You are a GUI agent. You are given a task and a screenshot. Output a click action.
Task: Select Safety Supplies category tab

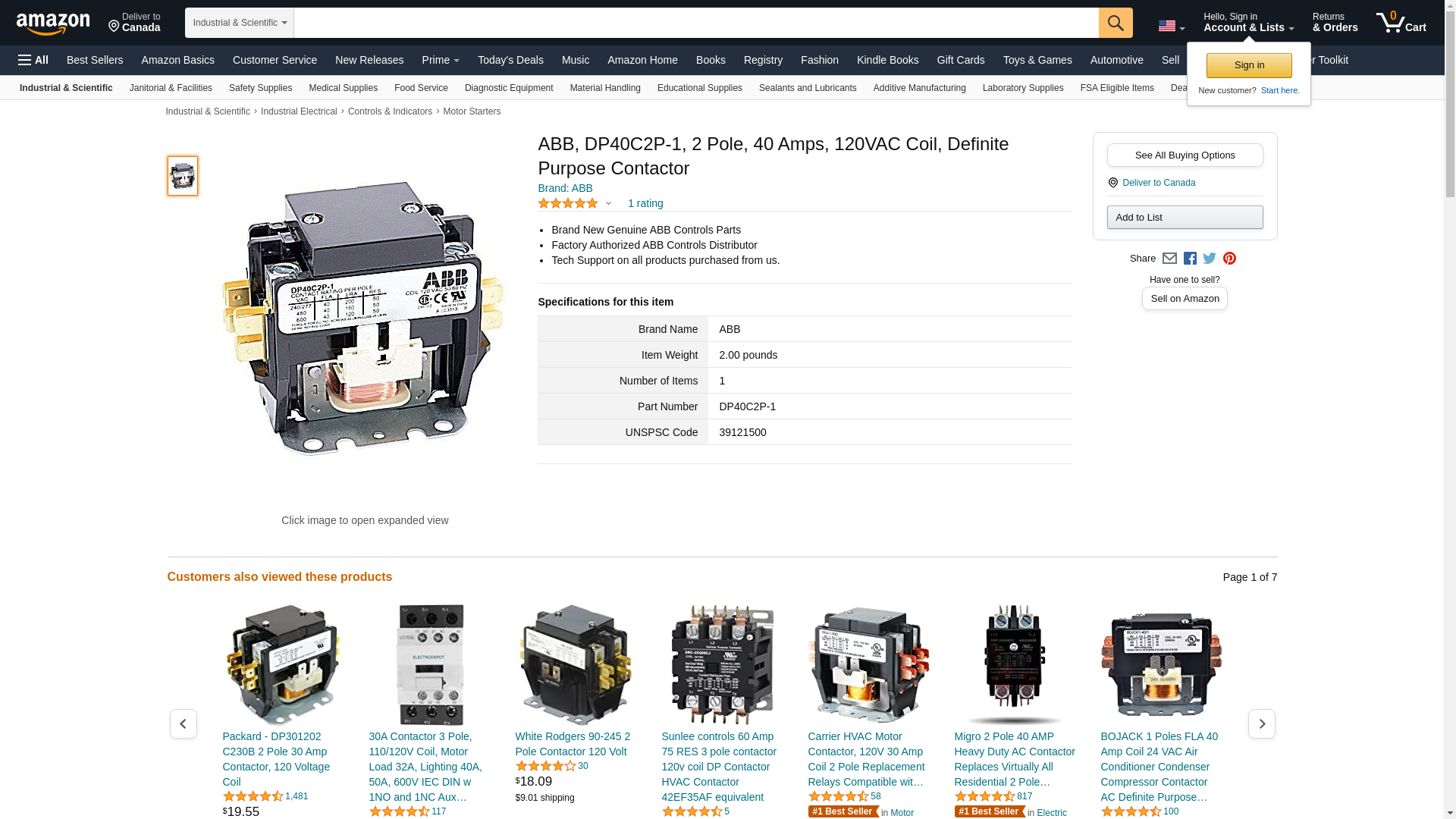pos(260,88)
